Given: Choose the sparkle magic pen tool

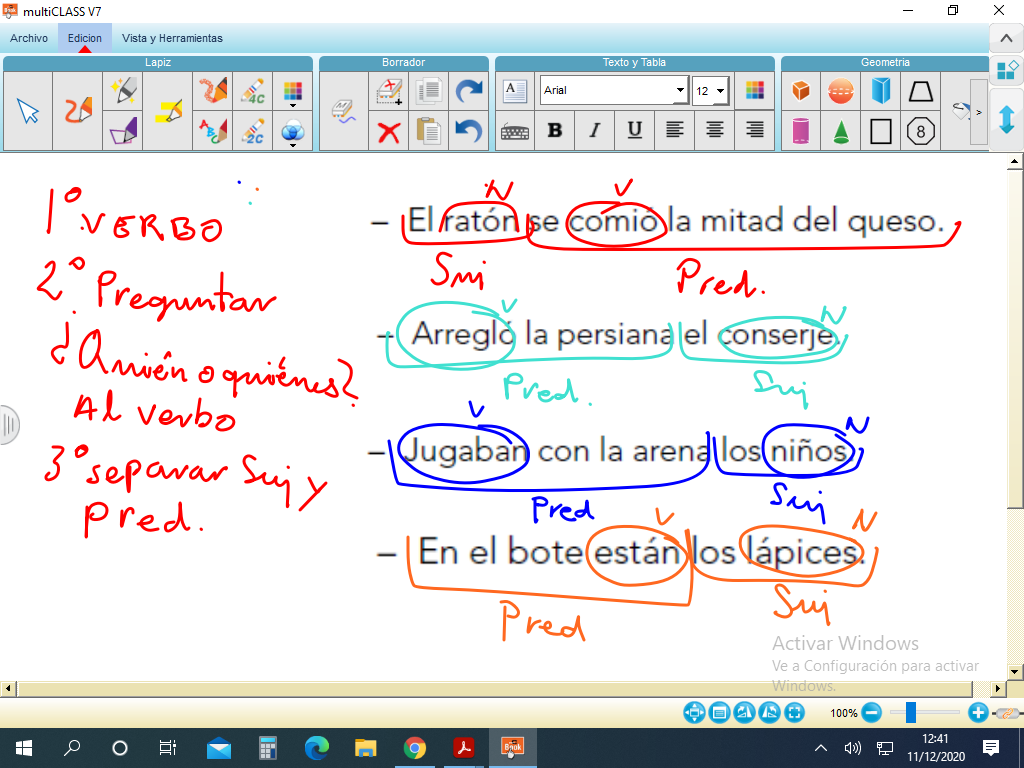Looking at the screenshot, I should click(123, 91).
